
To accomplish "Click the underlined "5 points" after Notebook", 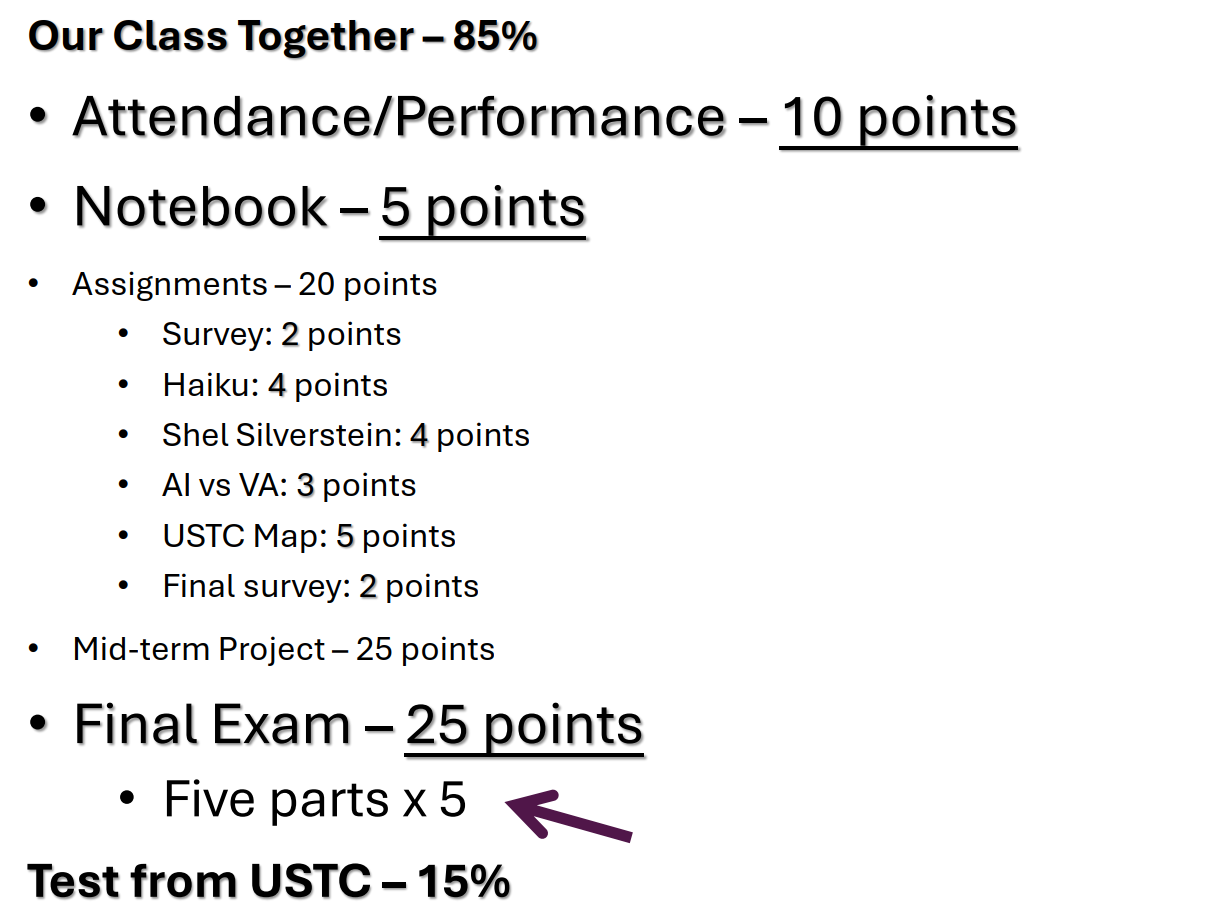I will [482, 207].
